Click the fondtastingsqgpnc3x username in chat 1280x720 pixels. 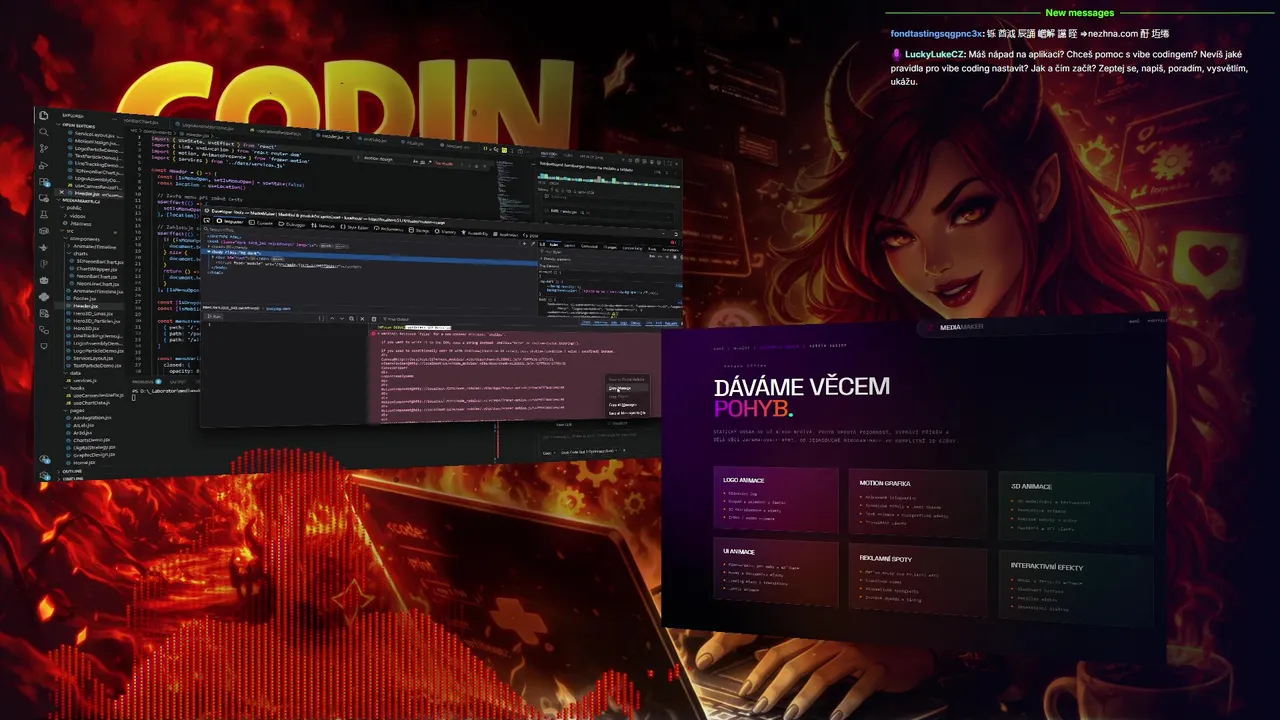coord(936,34)
